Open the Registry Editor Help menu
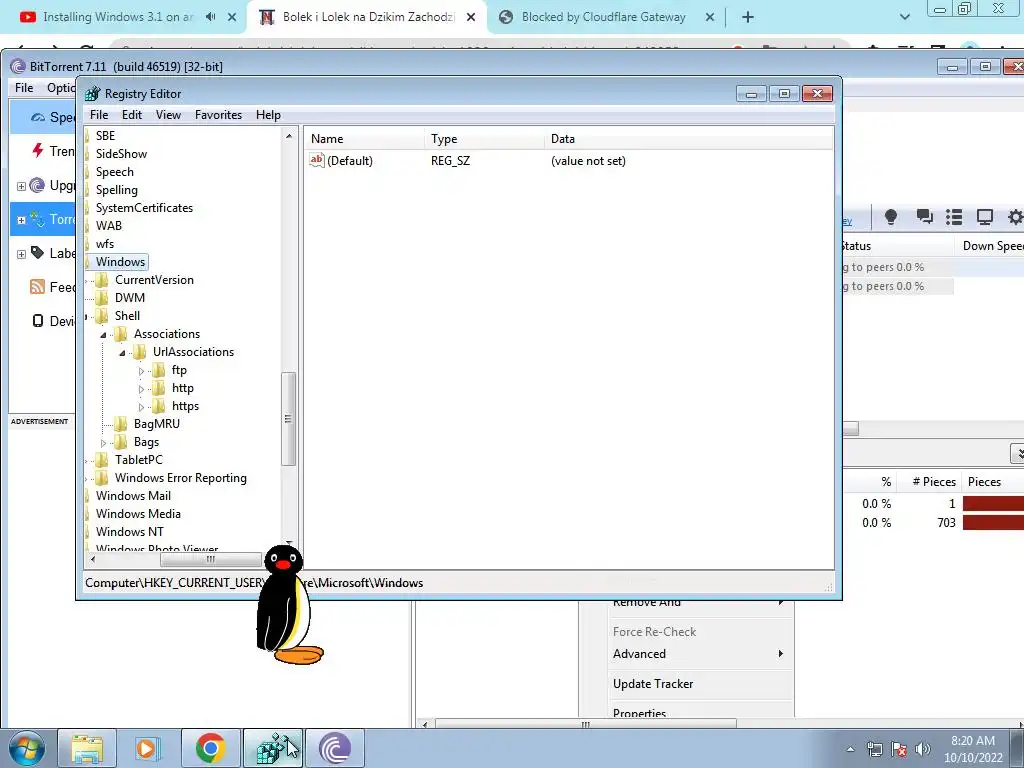Screen dimensions: 1024x768 tap(268, 115)
